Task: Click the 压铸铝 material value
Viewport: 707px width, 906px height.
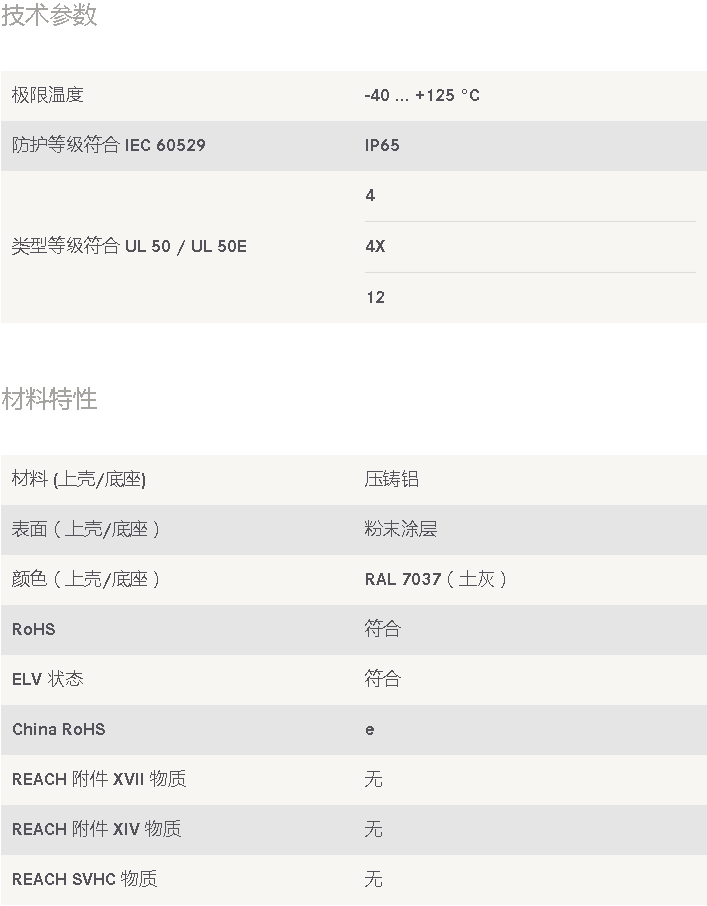Action: [391, 479]
